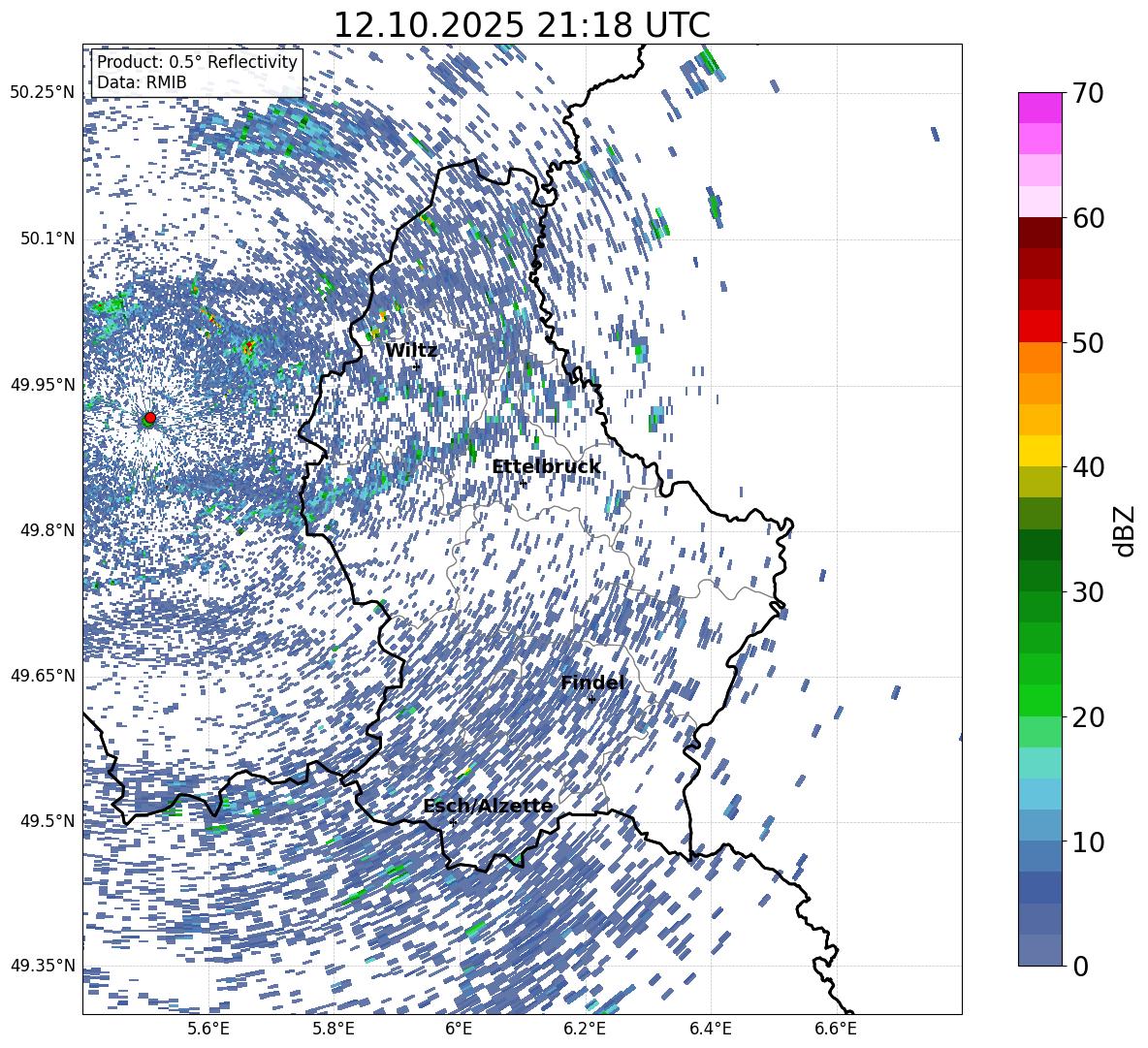Click the cross marker below Wiltz
Screen dimensions: 1148x1048
(417, 366)
